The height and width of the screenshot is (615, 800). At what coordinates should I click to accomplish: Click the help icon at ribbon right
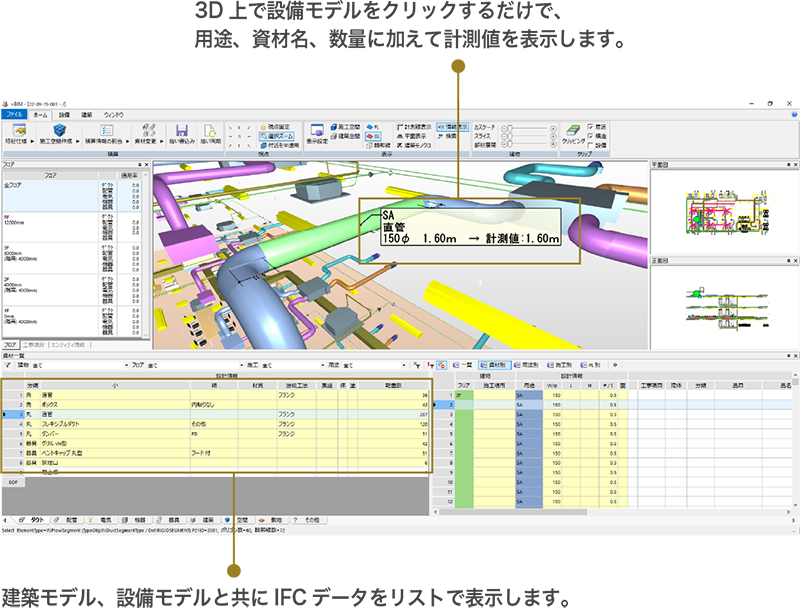pyautogui.click(x=792, y=115)
